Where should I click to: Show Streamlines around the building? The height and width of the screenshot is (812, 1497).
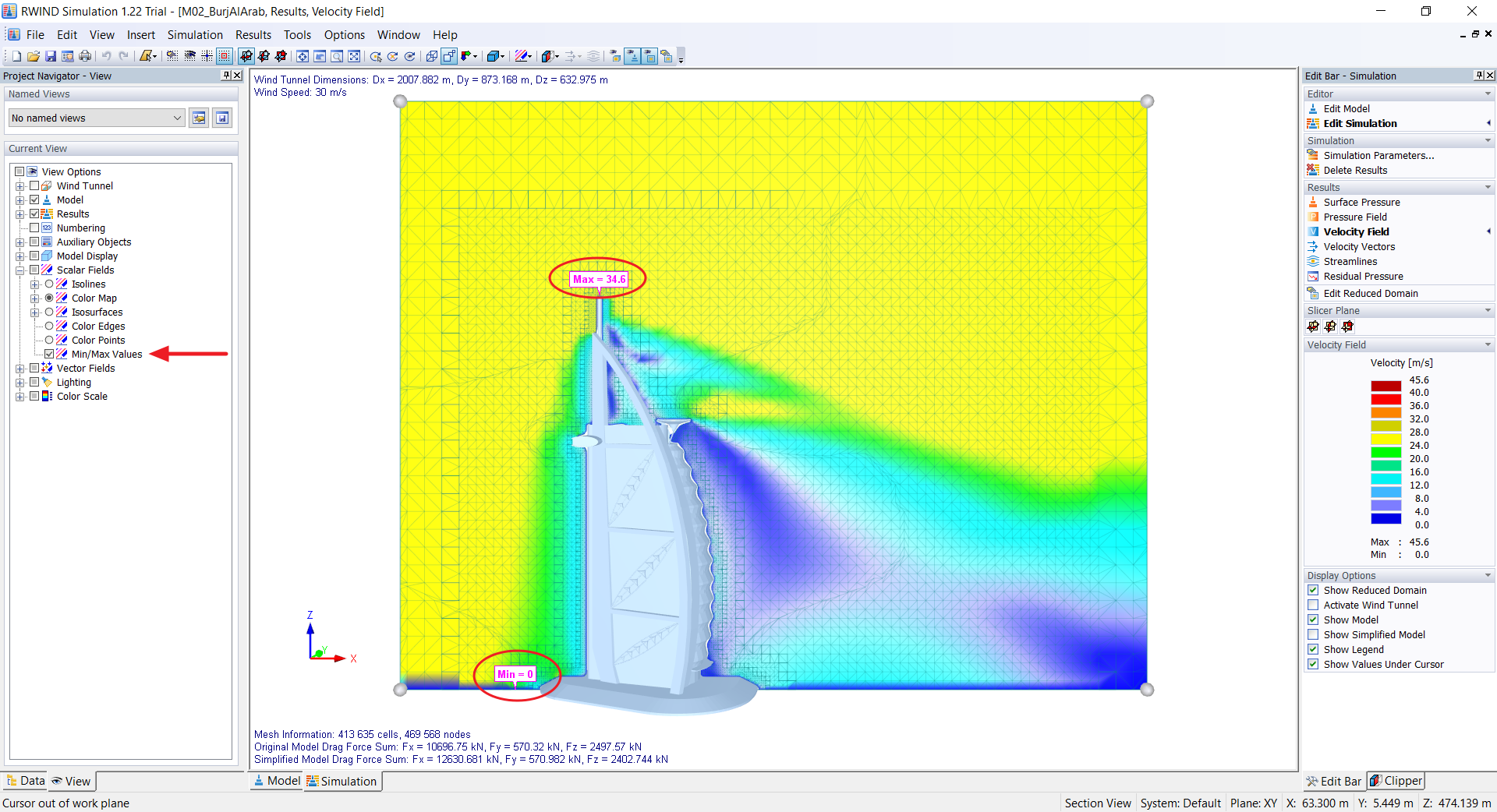(1350, 261)
